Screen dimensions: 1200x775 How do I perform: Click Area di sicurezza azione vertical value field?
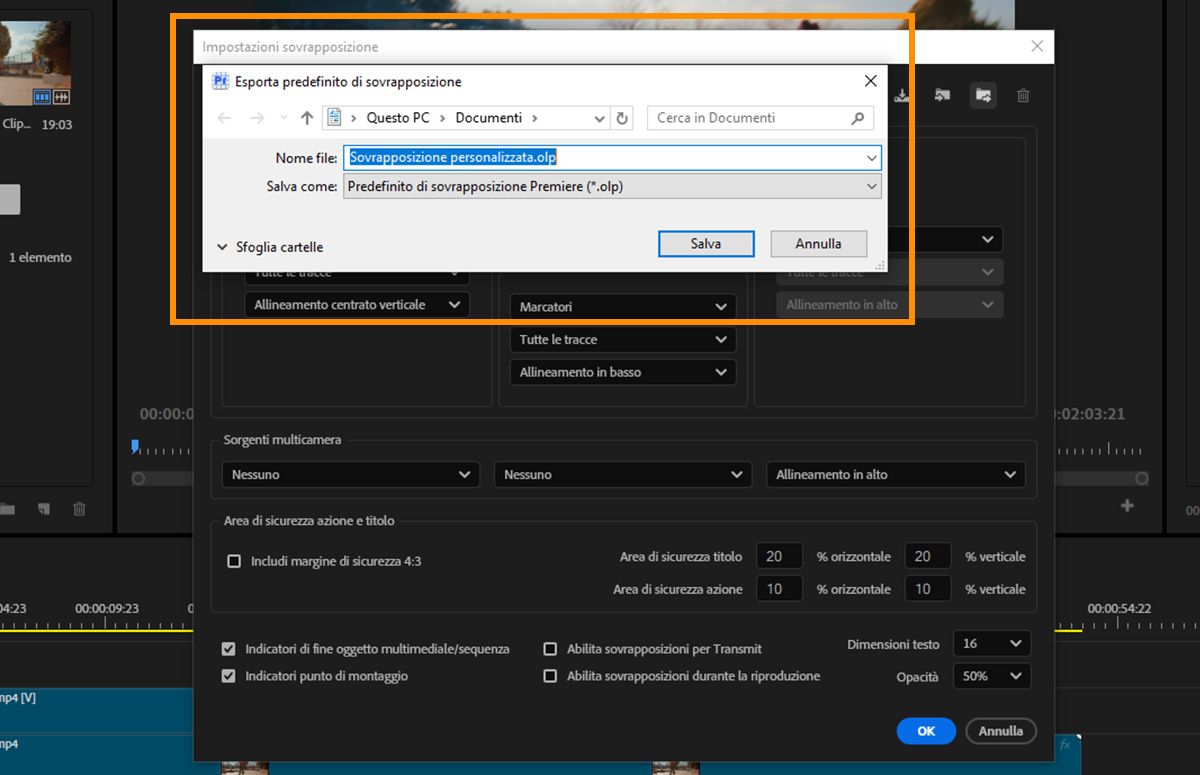tap(927, 589)
